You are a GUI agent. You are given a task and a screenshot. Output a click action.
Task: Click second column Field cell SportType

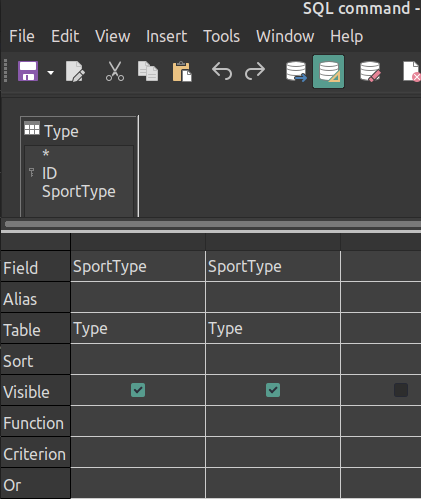click(273, 266)
